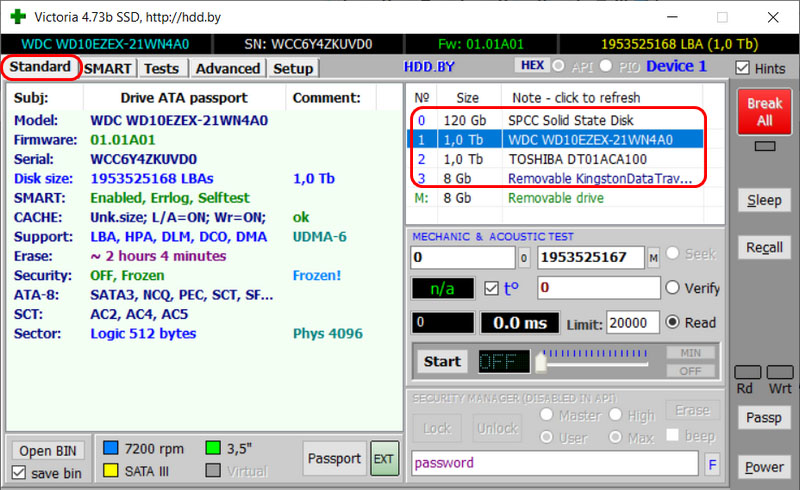Screen dimensions: 800x490
Task: Select the Master radio button
Action: (546, 414)
